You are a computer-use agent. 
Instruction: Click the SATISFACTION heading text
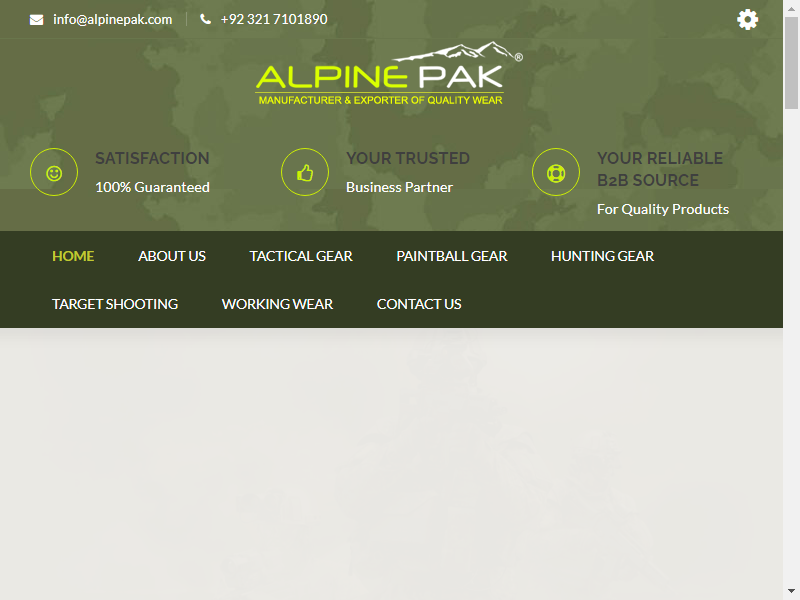(x=152, y=158)
